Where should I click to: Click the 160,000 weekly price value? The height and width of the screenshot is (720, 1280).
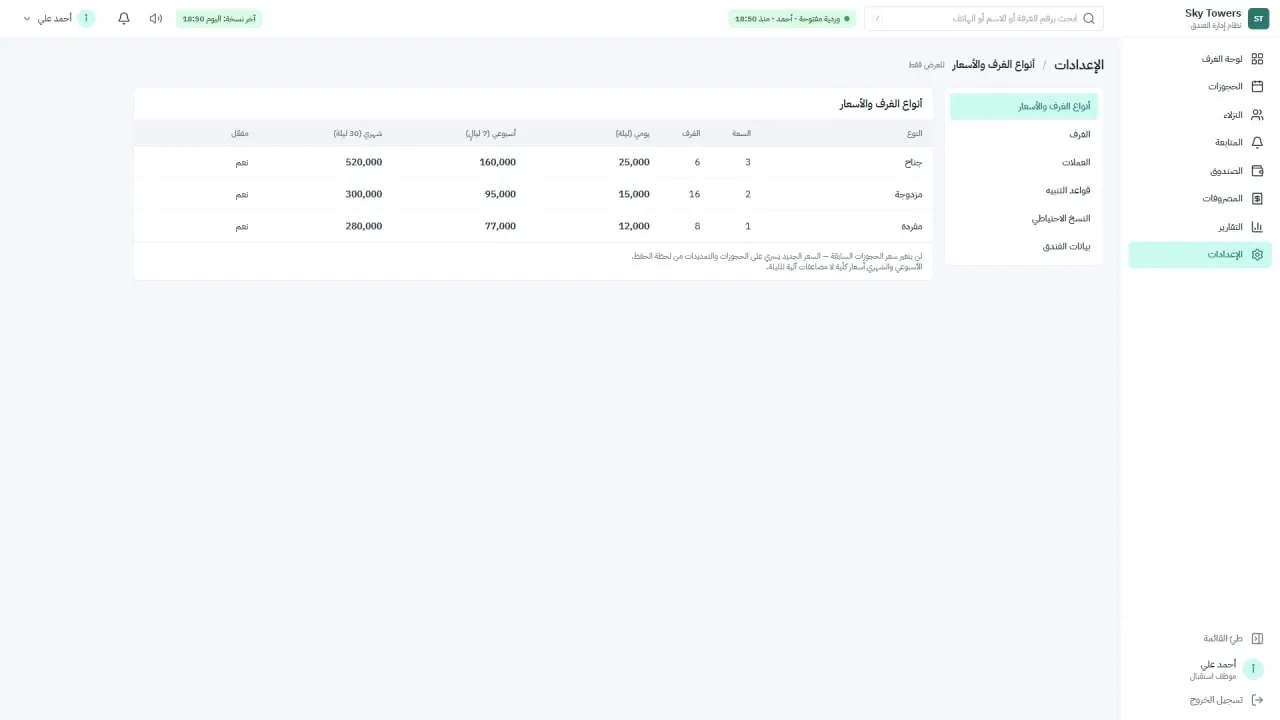[x=498, y=162]
